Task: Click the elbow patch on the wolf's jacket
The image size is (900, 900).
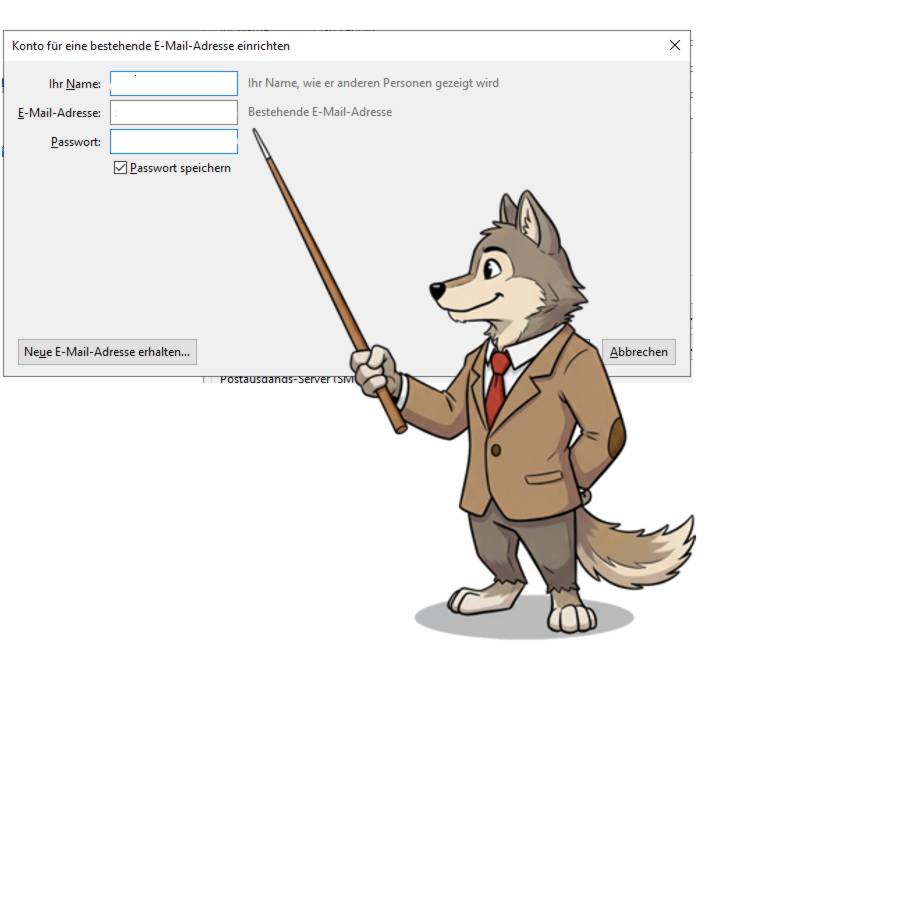Action: pyautogui.click(x=616, y=437)
